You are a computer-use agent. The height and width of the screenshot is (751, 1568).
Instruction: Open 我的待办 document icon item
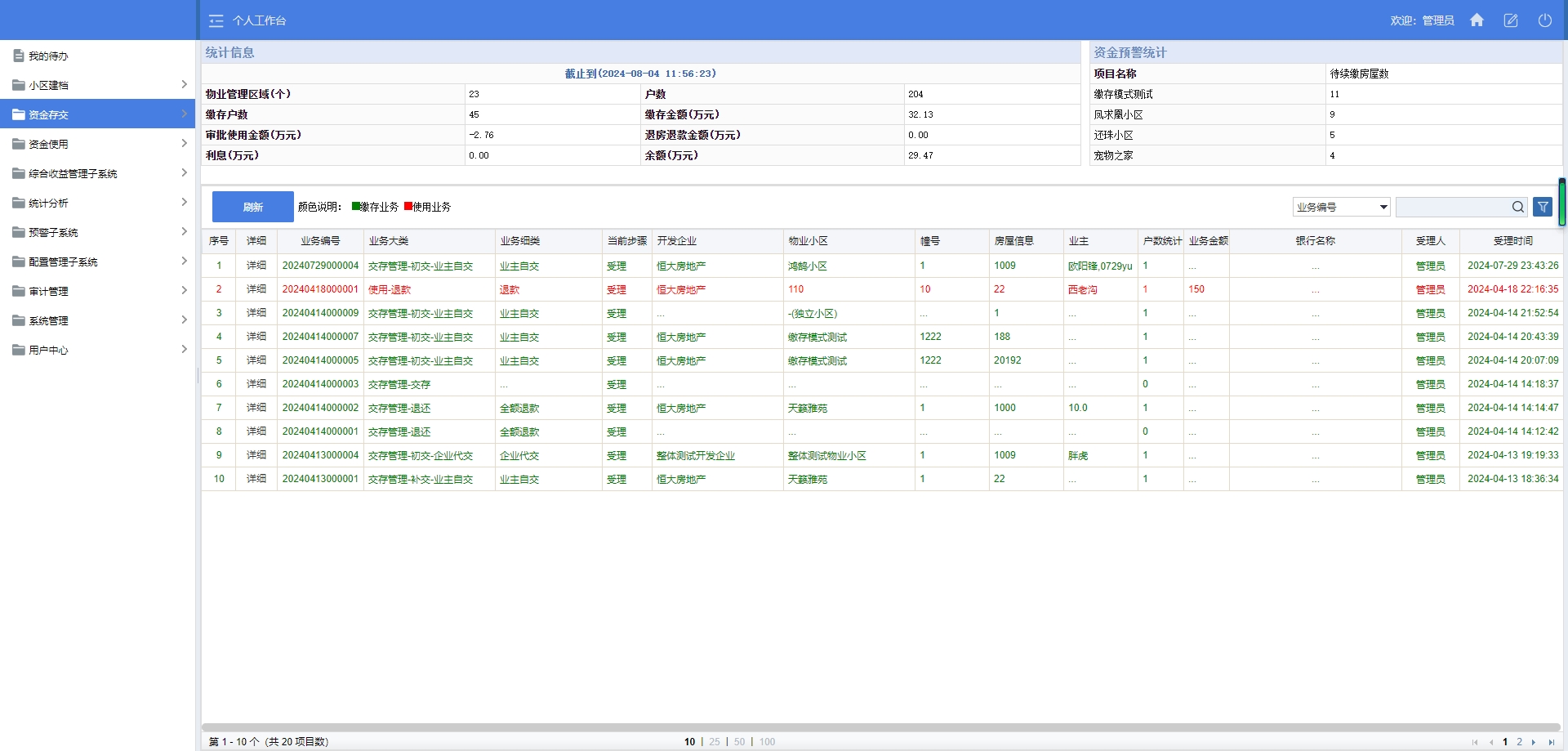pos(19,56)
